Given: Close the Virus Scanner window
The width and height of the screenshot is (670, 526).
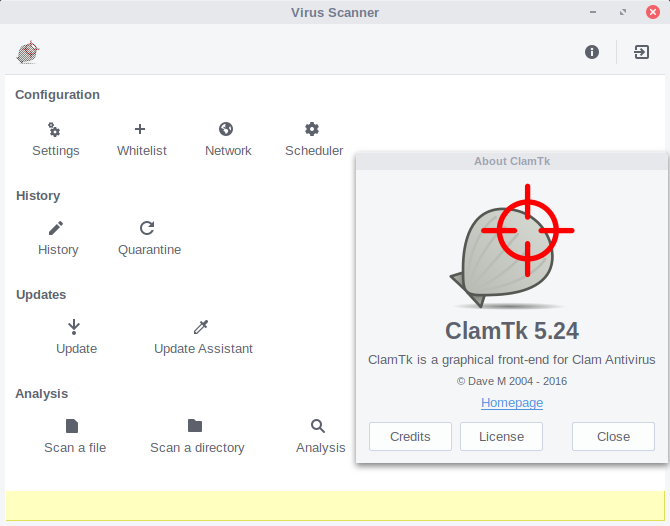Looking at the screenshot, I should click(652, 12).
